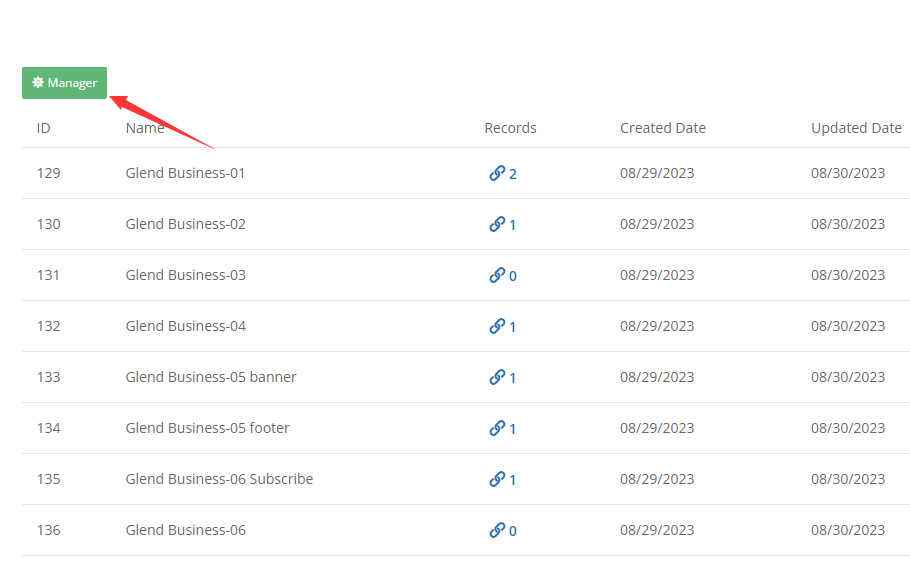Click ID cell 129
This screenshot has height=565, width=910.
(x=49, y=173)
